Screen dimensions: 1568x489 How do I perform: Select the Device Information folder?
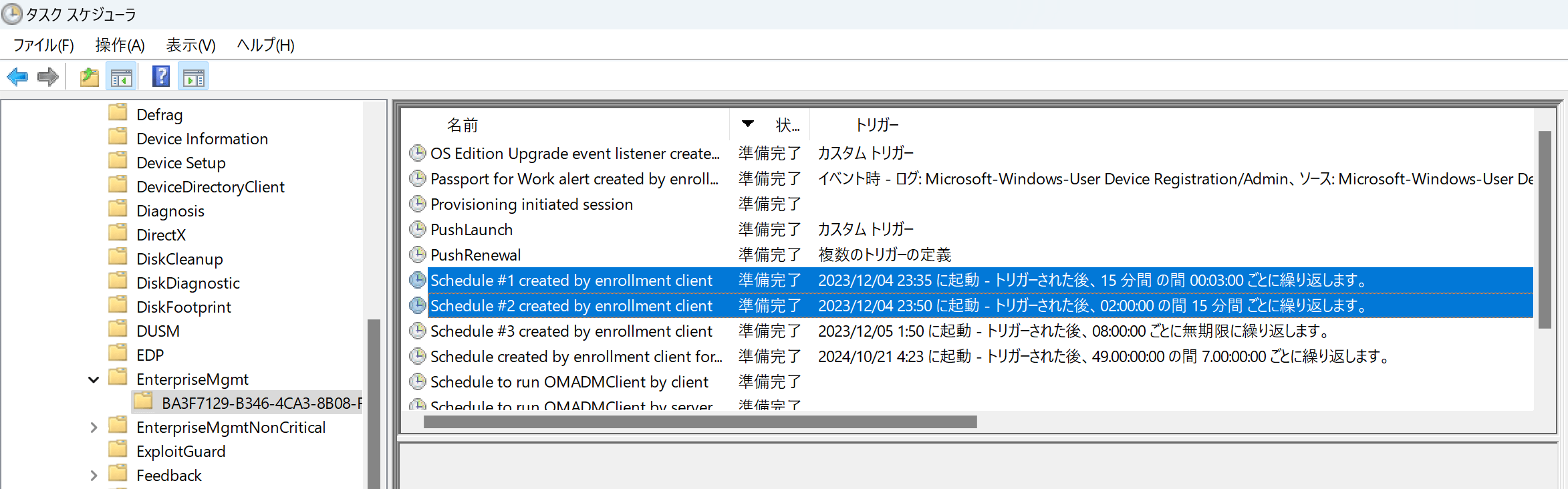tap(202, 139)
